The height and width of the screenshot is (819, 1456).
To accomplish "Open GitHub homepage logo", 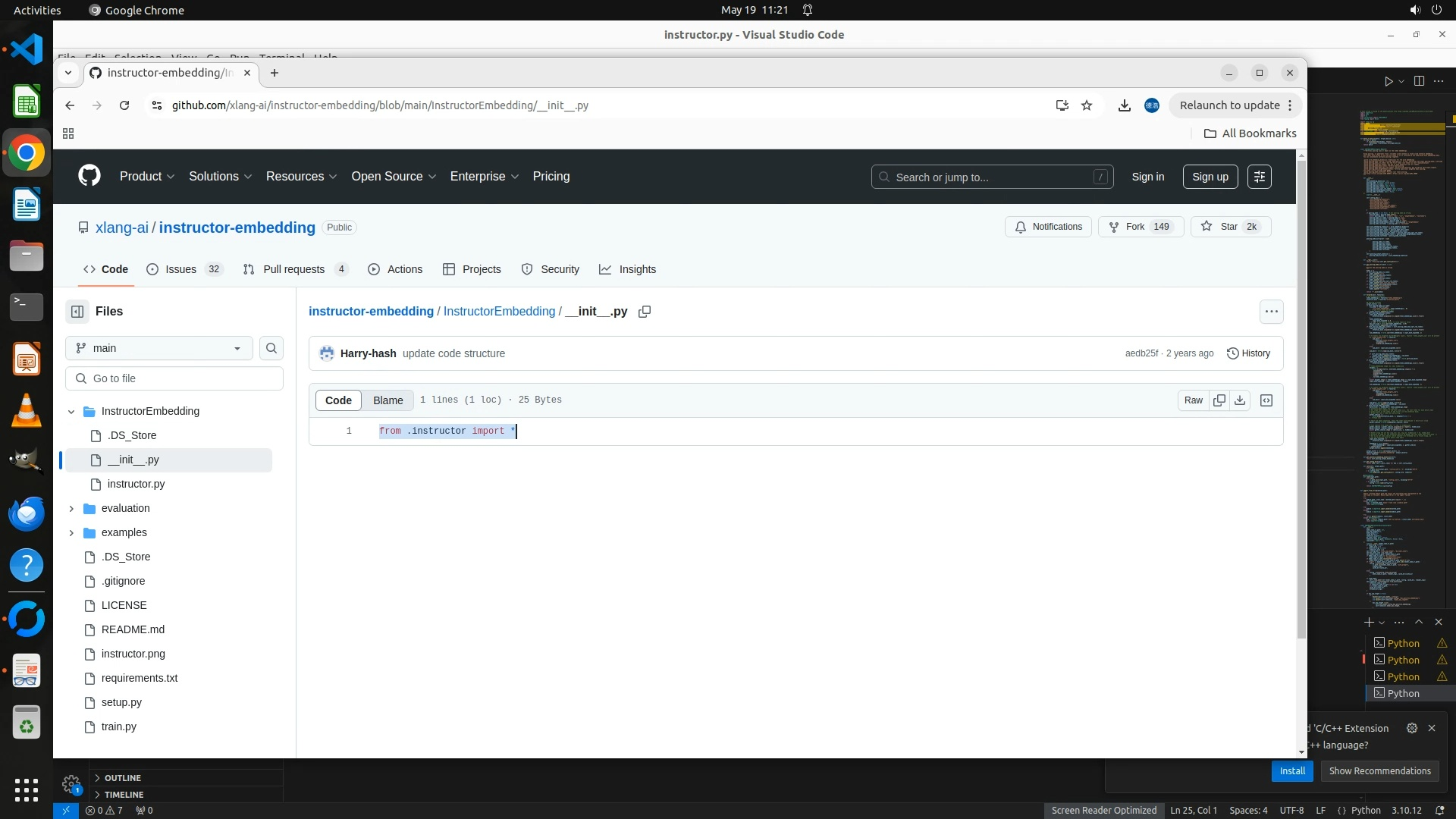I will pyautogui.click(x=89, y=176).
